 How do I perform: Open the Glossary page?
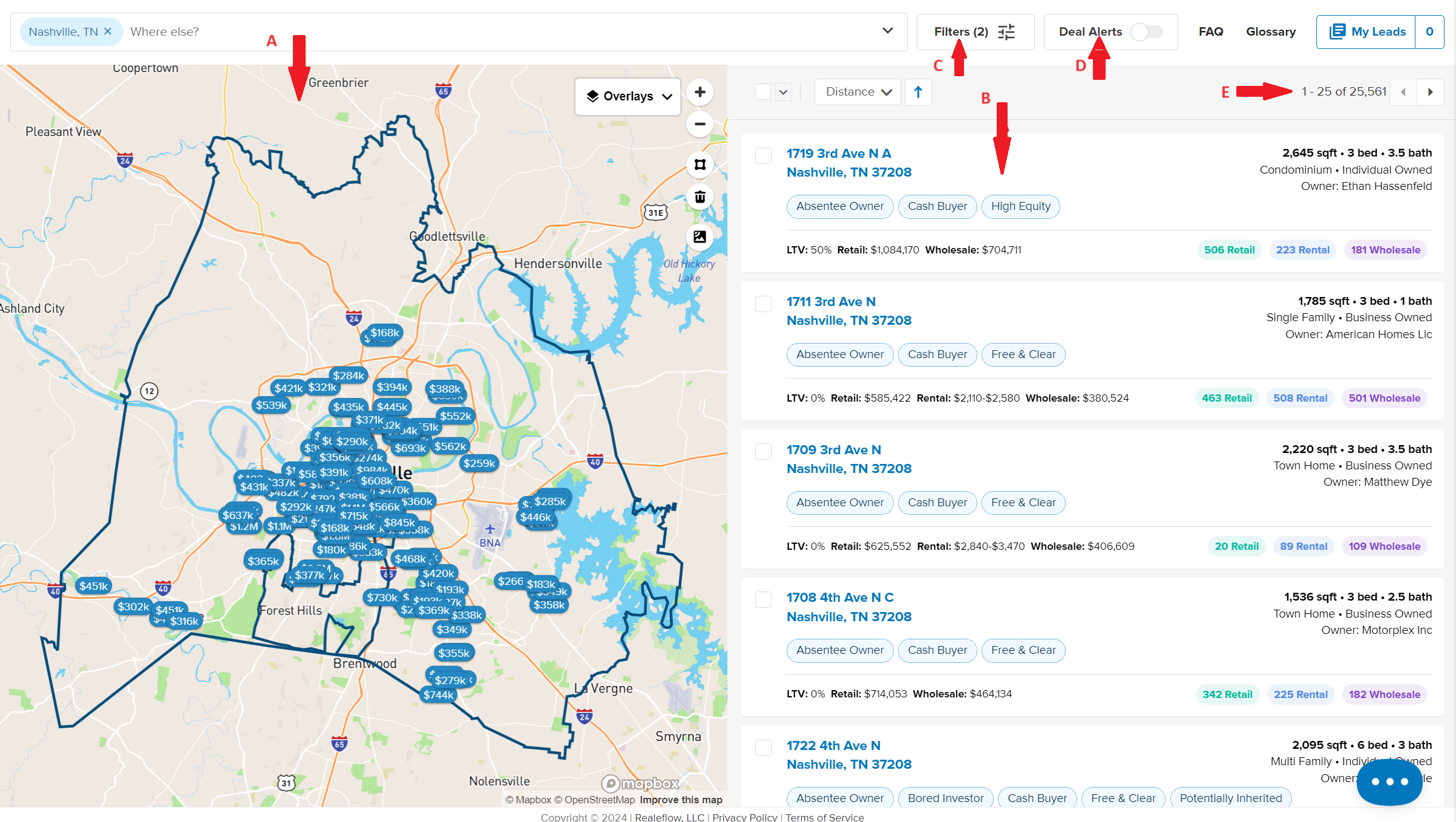tap(1270, 31)
